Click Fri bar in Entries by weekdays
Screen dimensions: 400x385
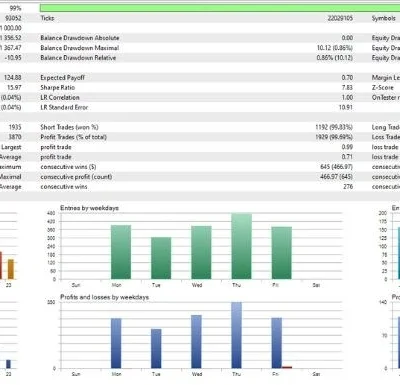pyautogui.click(x=282, y=253)
